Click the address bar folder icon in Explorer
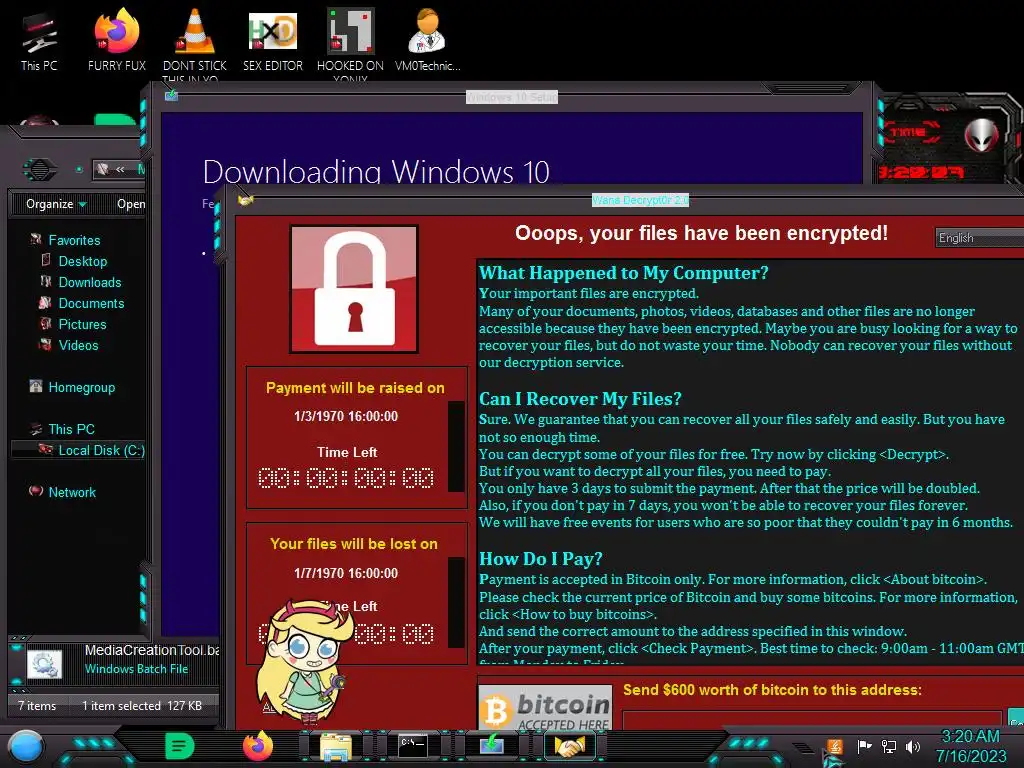The width and height of the screenshot is (1024, 768). (103, 169)
